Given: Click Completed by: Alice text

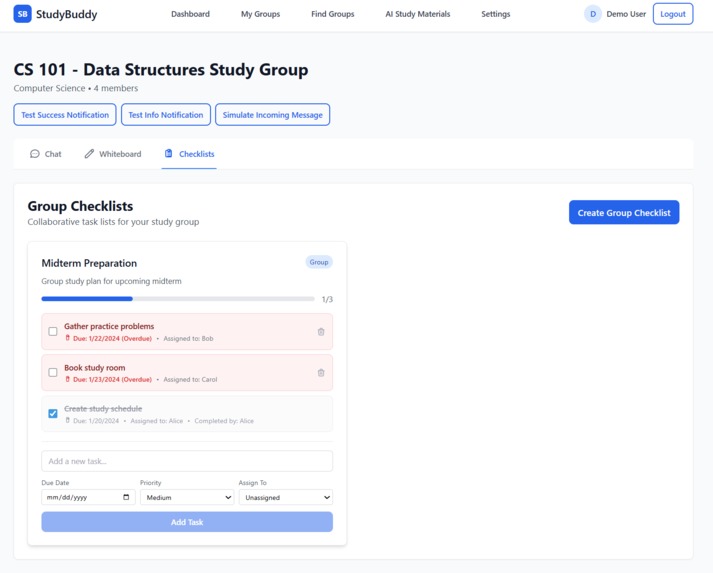Looking at the screenshot, I should (x=224, y=421).
